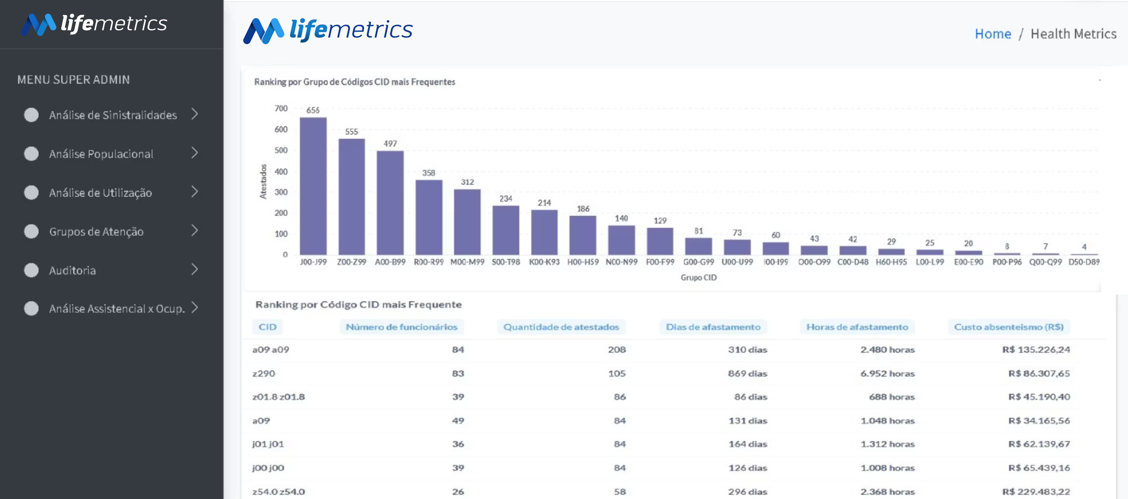Expand the Auditoria submenu chevron

(194, 270)
